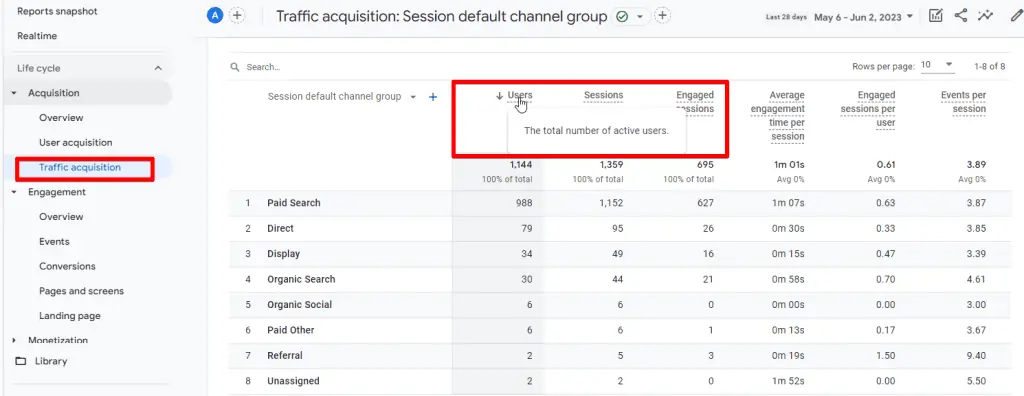Open the Pages and screens report

pyautogui.click(x=82, y=291)
